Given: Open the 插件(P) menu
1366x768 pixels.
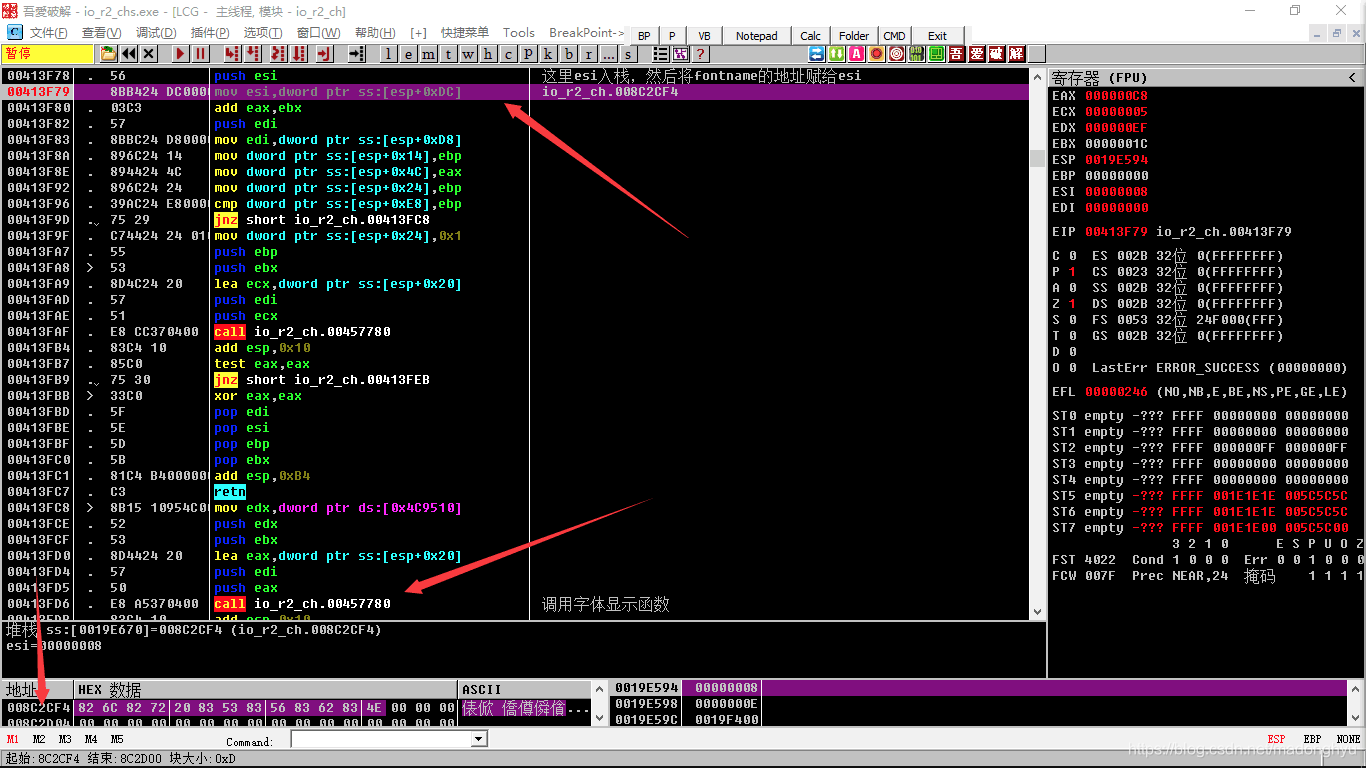Looking at the screenshot, I should (x=210, y=33).
